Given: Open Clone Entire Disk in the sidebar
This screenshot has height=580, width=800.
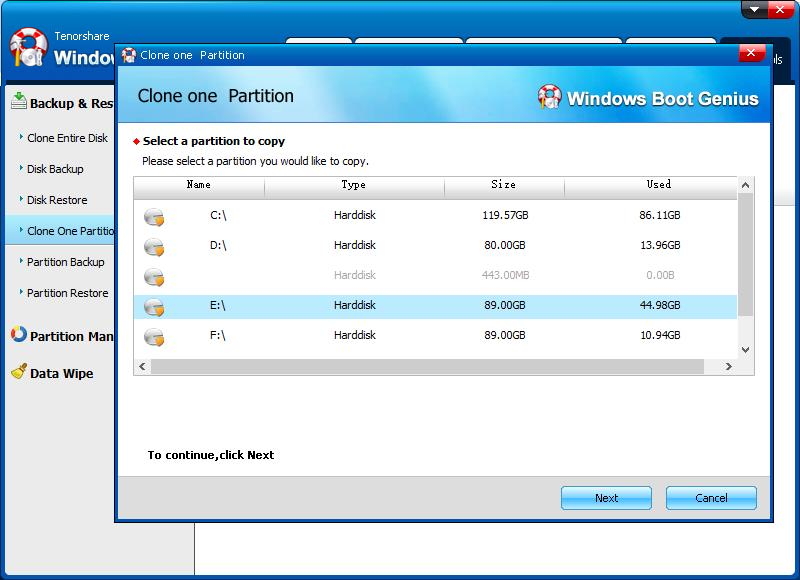Looking at the screenshot, I should pyautogui.click(x=67, y=138).
